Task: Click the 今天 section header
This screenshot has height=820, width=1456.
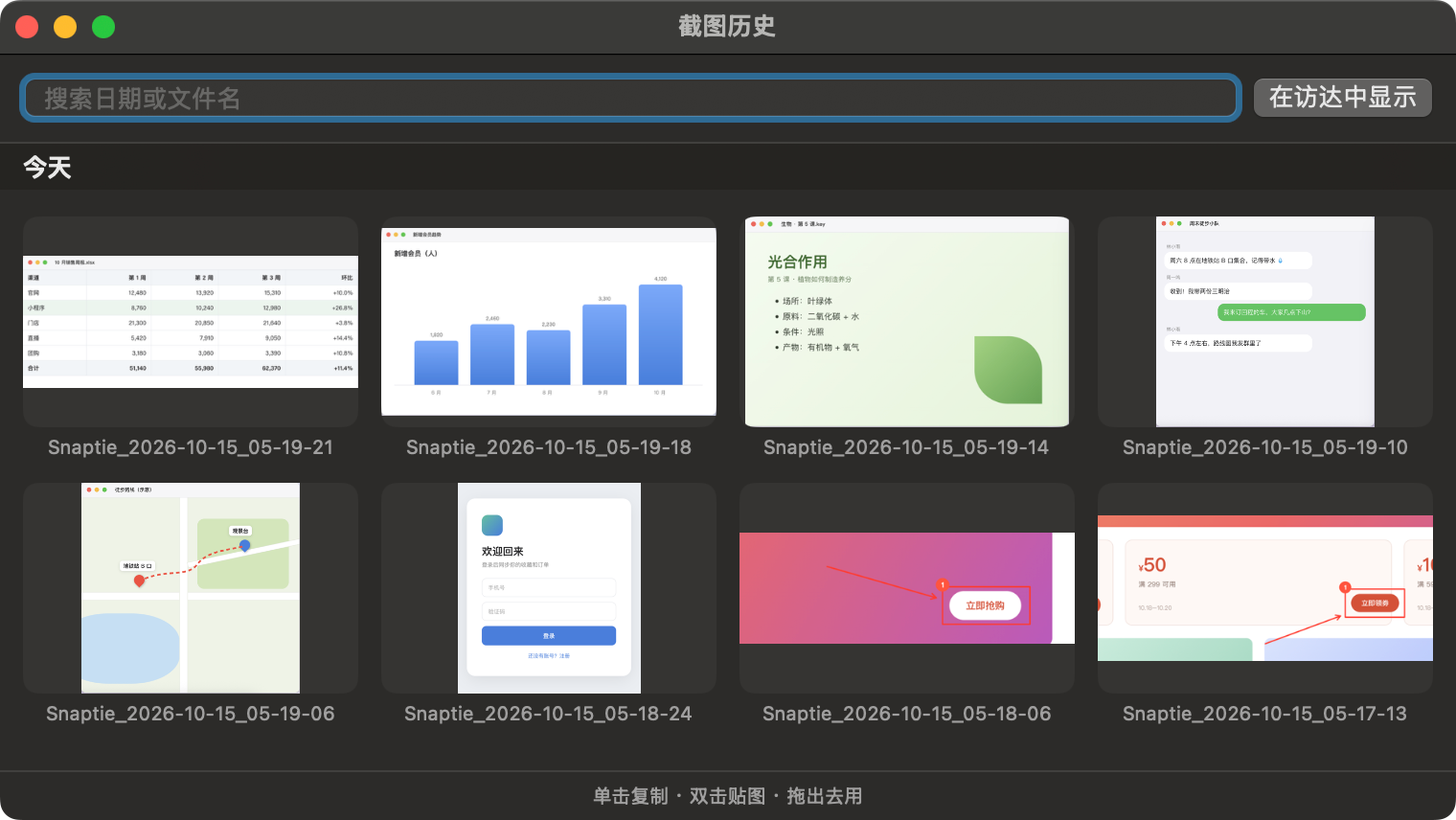Action: 48,168
